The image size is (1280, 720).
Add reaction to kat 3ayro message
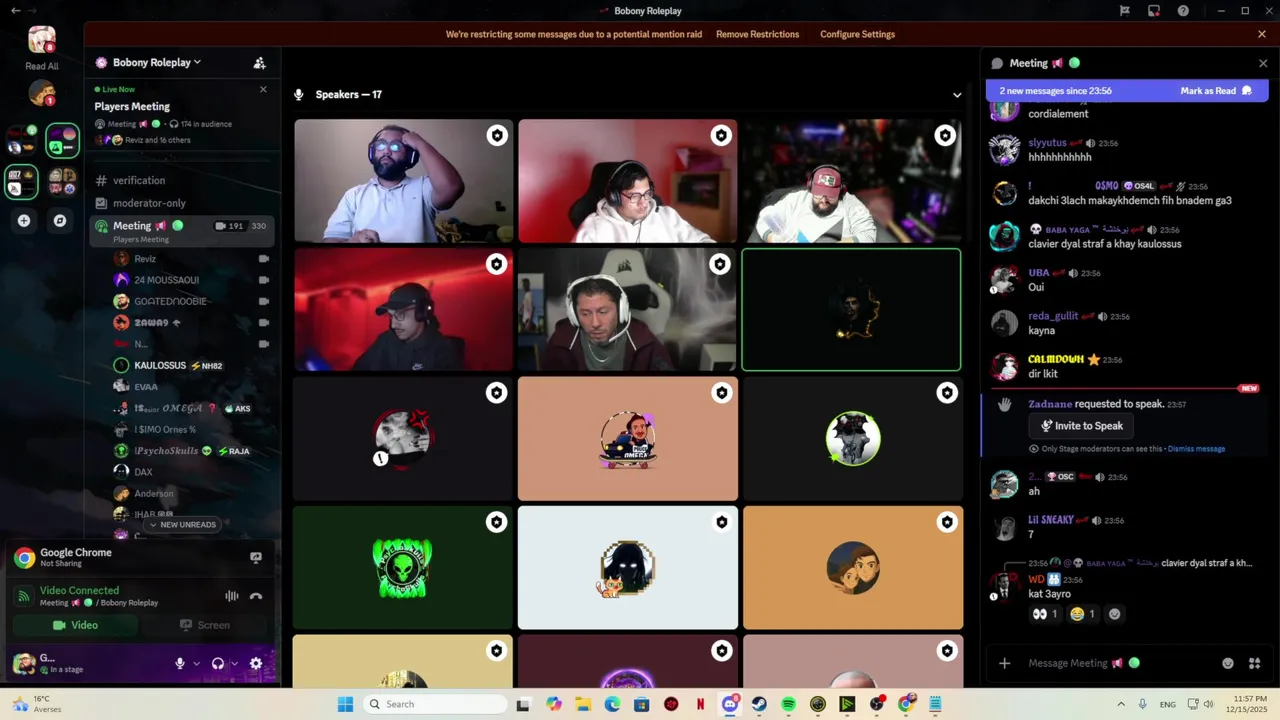tap(1115, 614)
